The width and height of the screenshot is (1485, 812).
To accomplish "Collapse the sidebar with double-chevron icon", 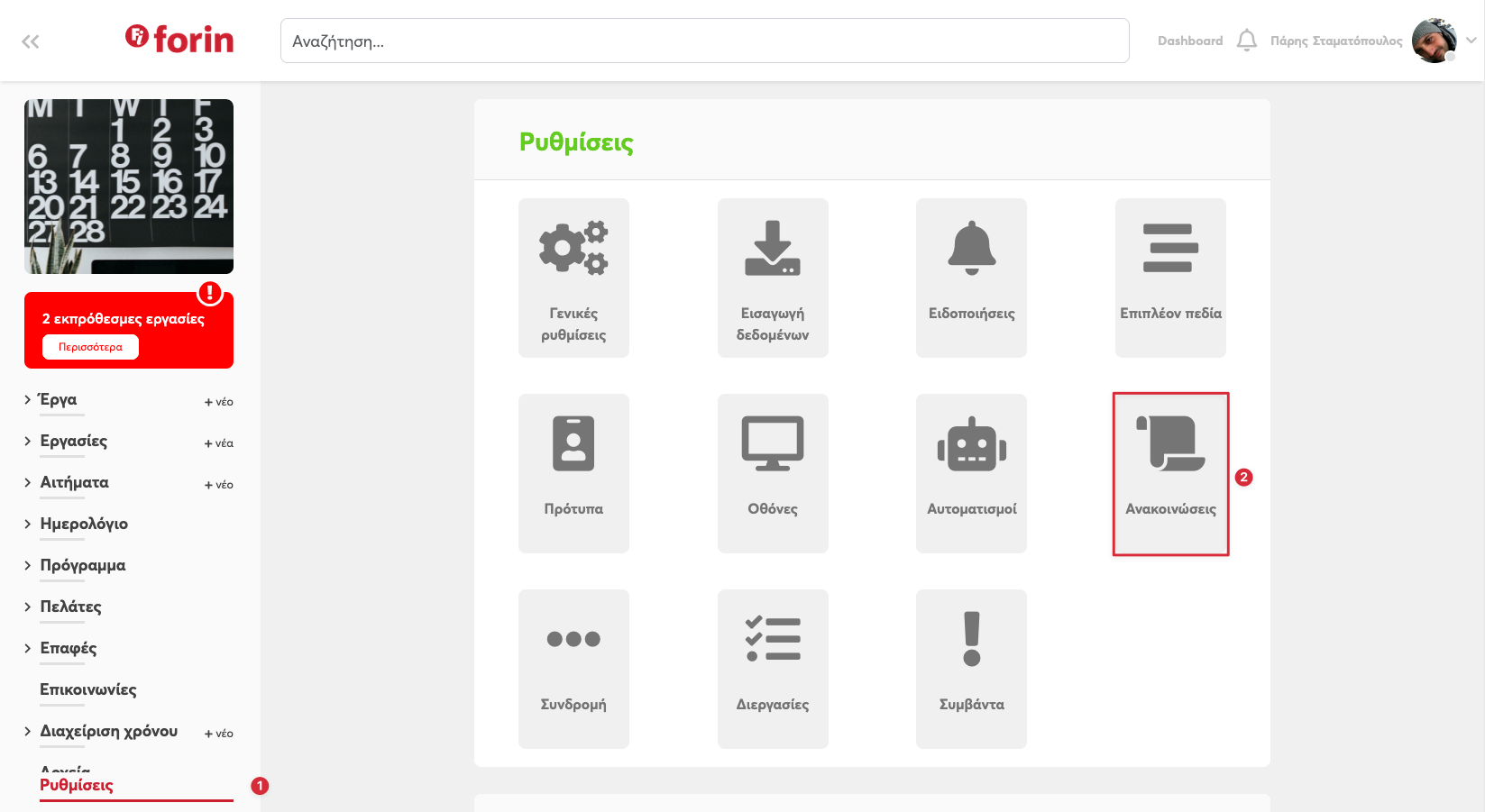I will pos(31,41).
